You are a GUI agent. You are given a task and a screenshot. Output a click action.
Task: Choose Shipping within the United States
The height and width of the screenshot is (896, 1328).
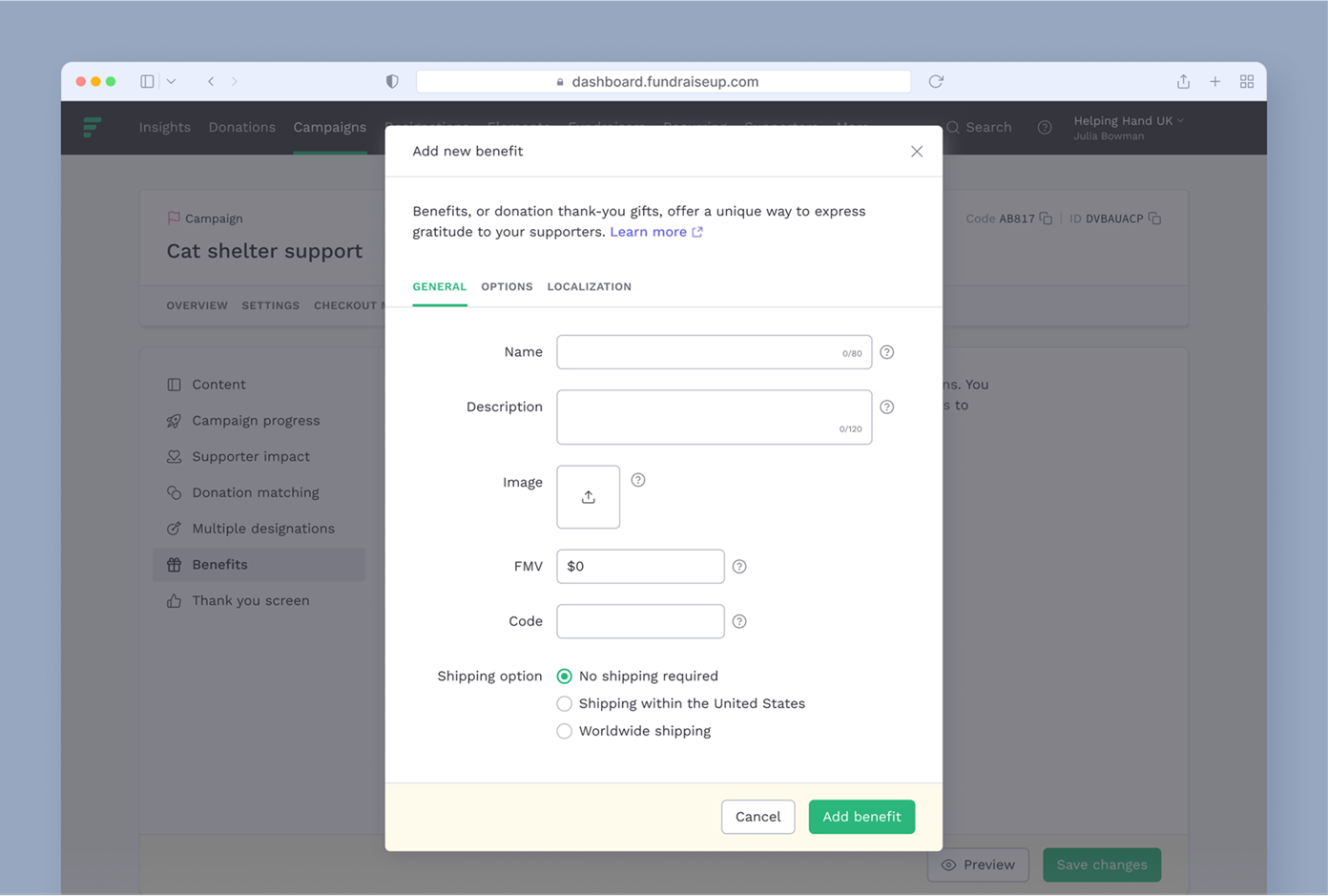click(564, 703)
